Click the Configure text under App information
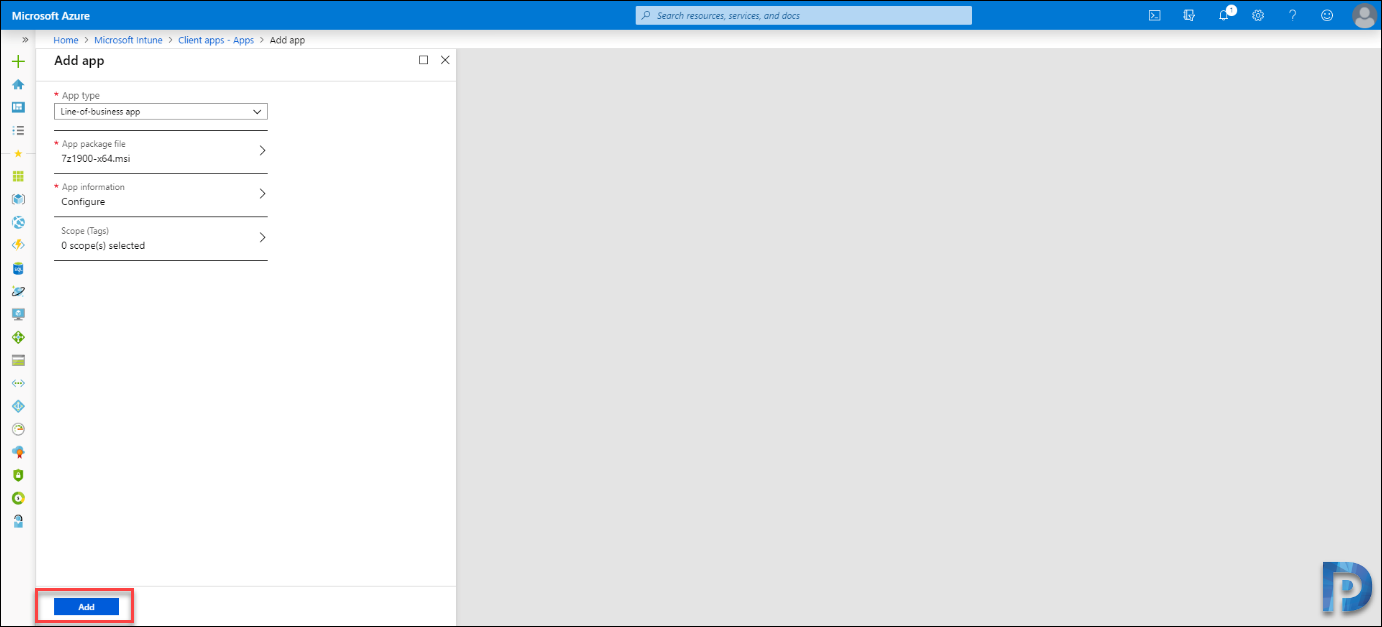This screenshot has height=627, width=1382. (83, 201)
